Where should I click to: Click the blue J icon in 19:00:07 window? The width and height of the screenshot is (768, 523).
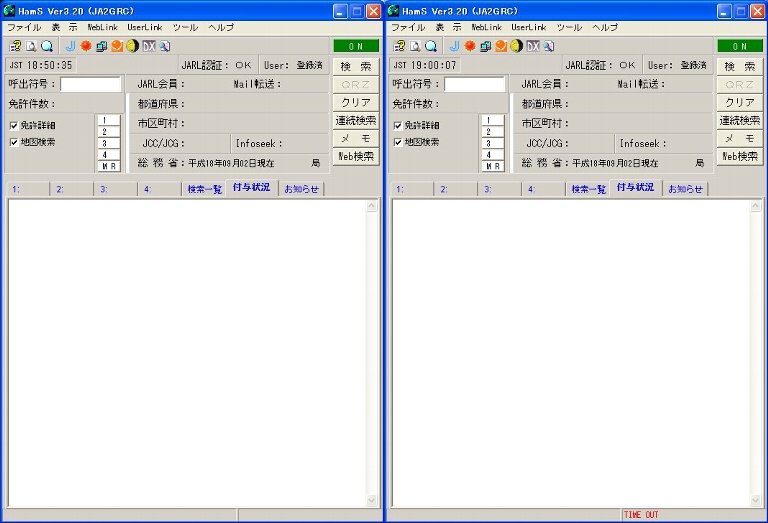455,46
